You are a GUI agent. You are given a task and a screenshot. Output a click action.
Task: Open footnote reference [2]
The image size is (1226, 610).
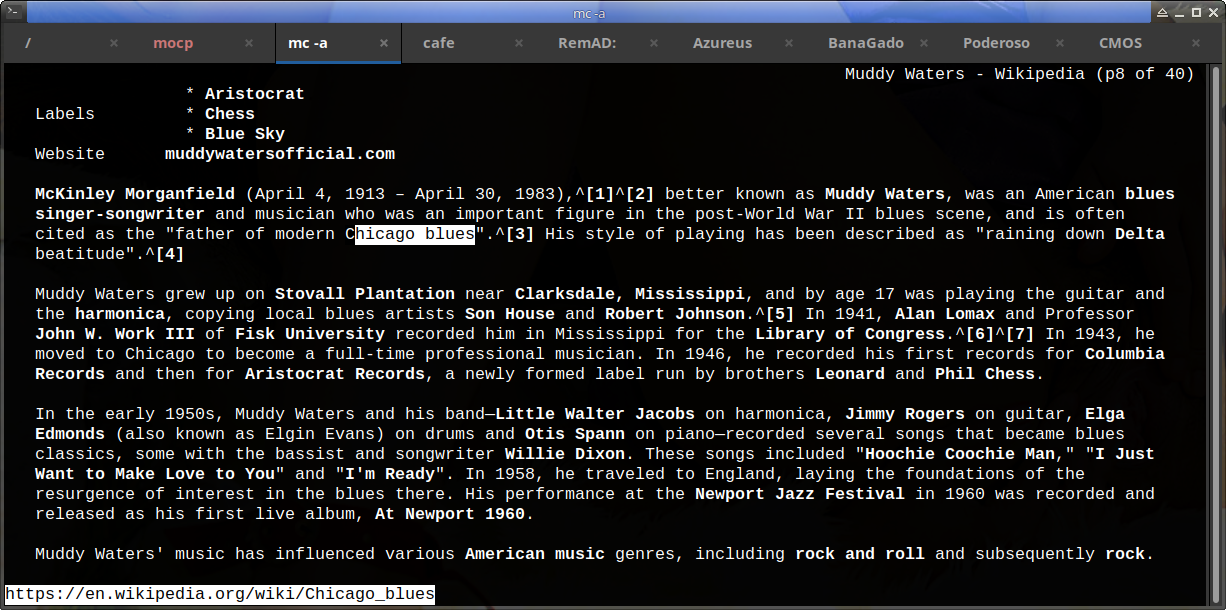click(640, 194)
